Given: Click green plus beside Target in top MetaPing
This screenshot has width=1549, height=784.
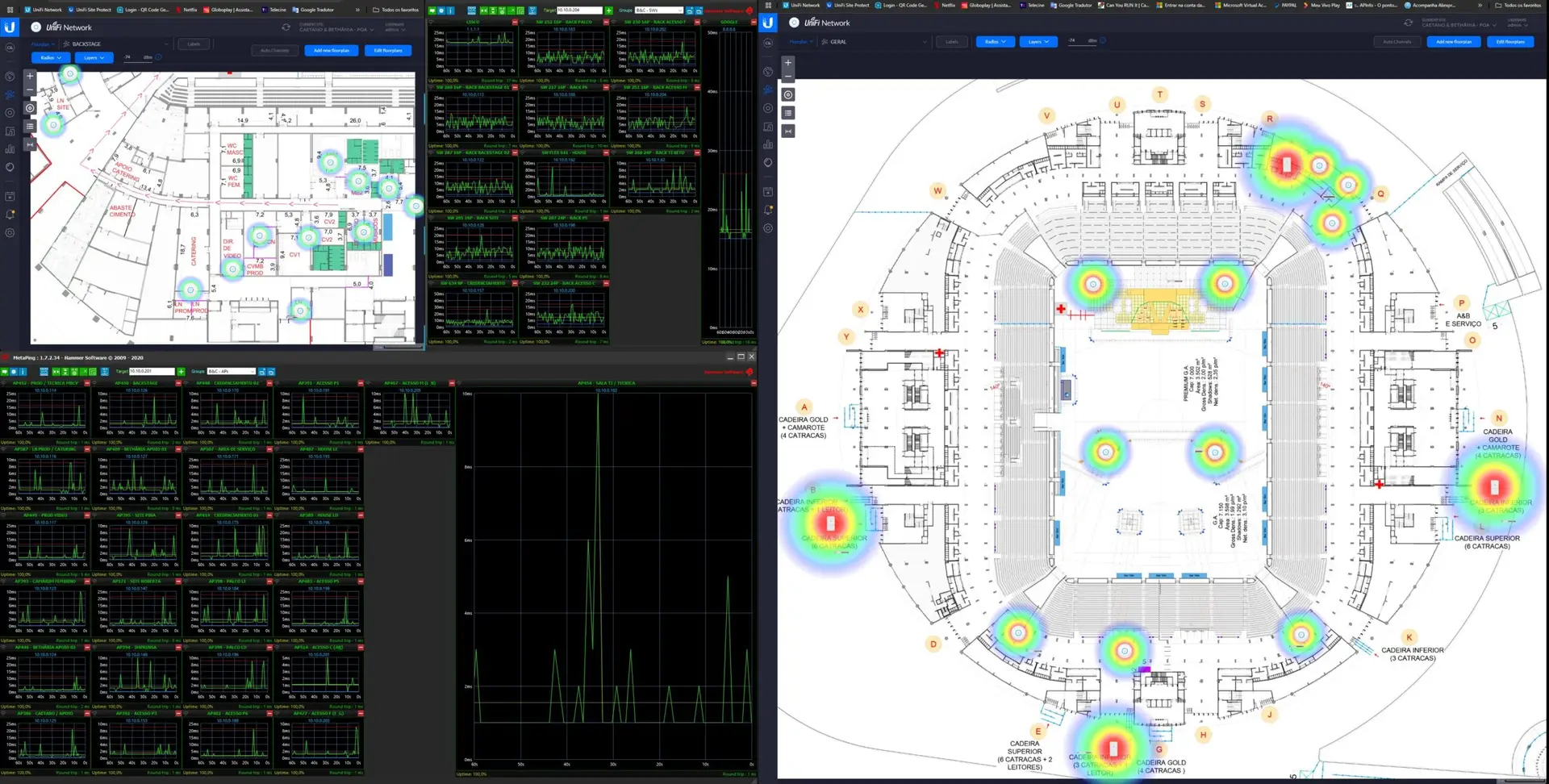Looking at the screenshot, I should point(609,10).
